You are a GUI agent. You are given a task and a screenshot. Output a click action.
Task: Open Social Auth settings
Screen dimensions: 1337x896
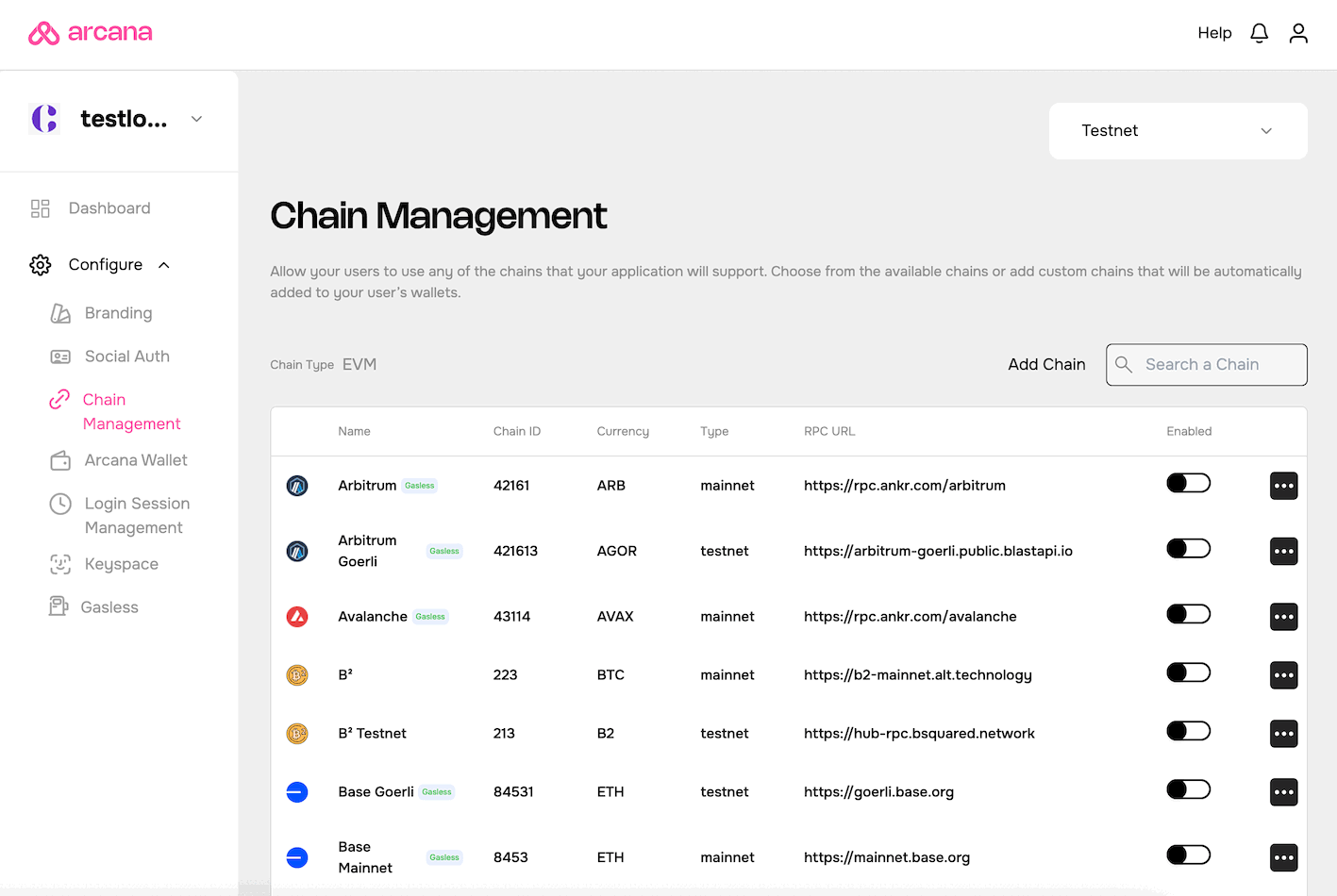click(127, 357)
